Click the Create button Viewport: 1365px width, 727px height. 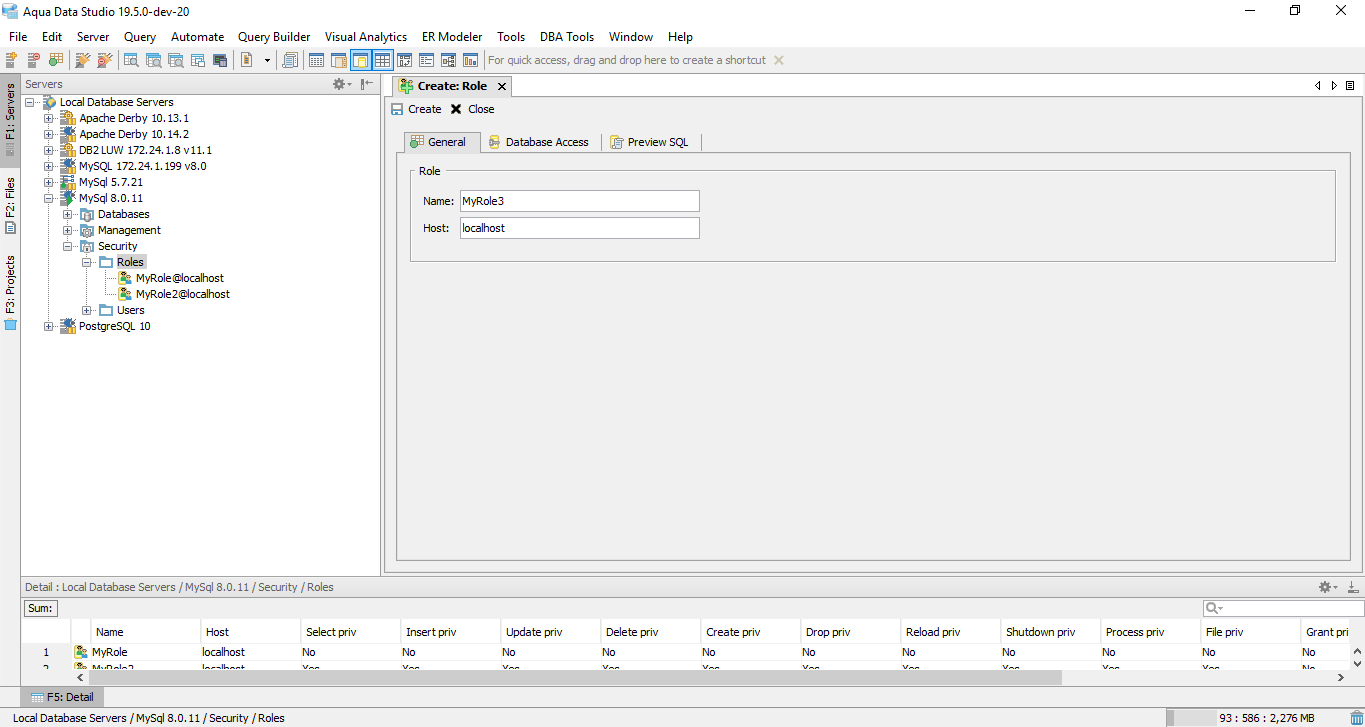pyautogui.click(x=416, y=109)
